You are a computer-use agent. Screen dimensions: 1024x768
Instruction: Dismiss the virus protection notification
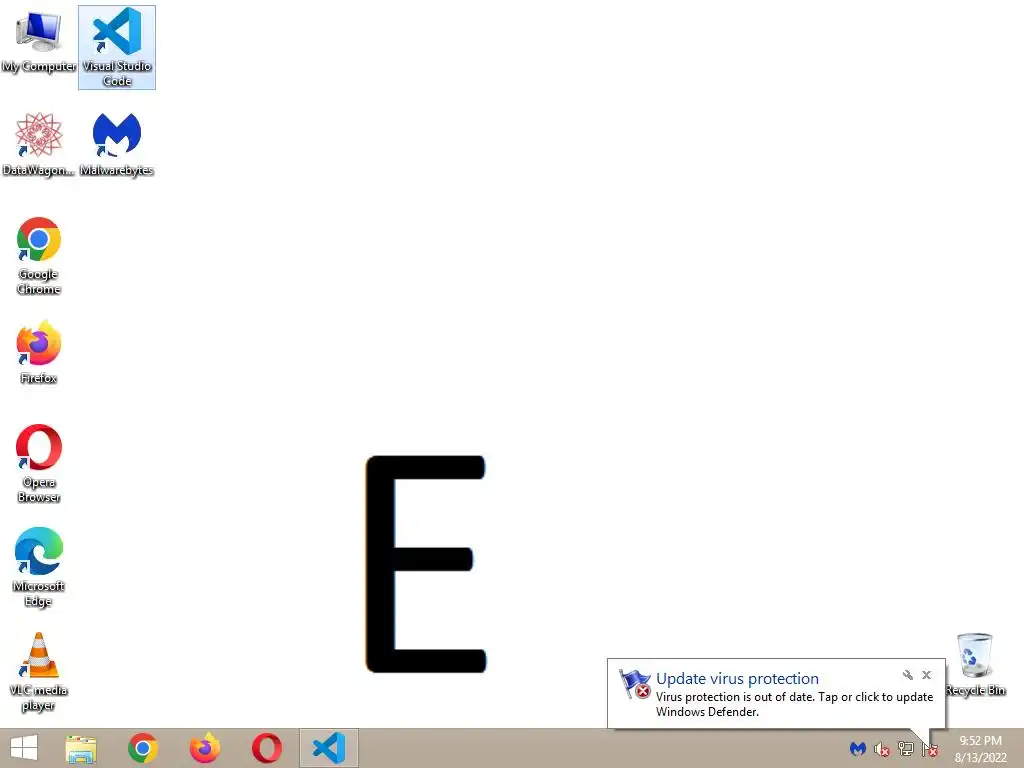pyautogui.click(x=926, y=675)
